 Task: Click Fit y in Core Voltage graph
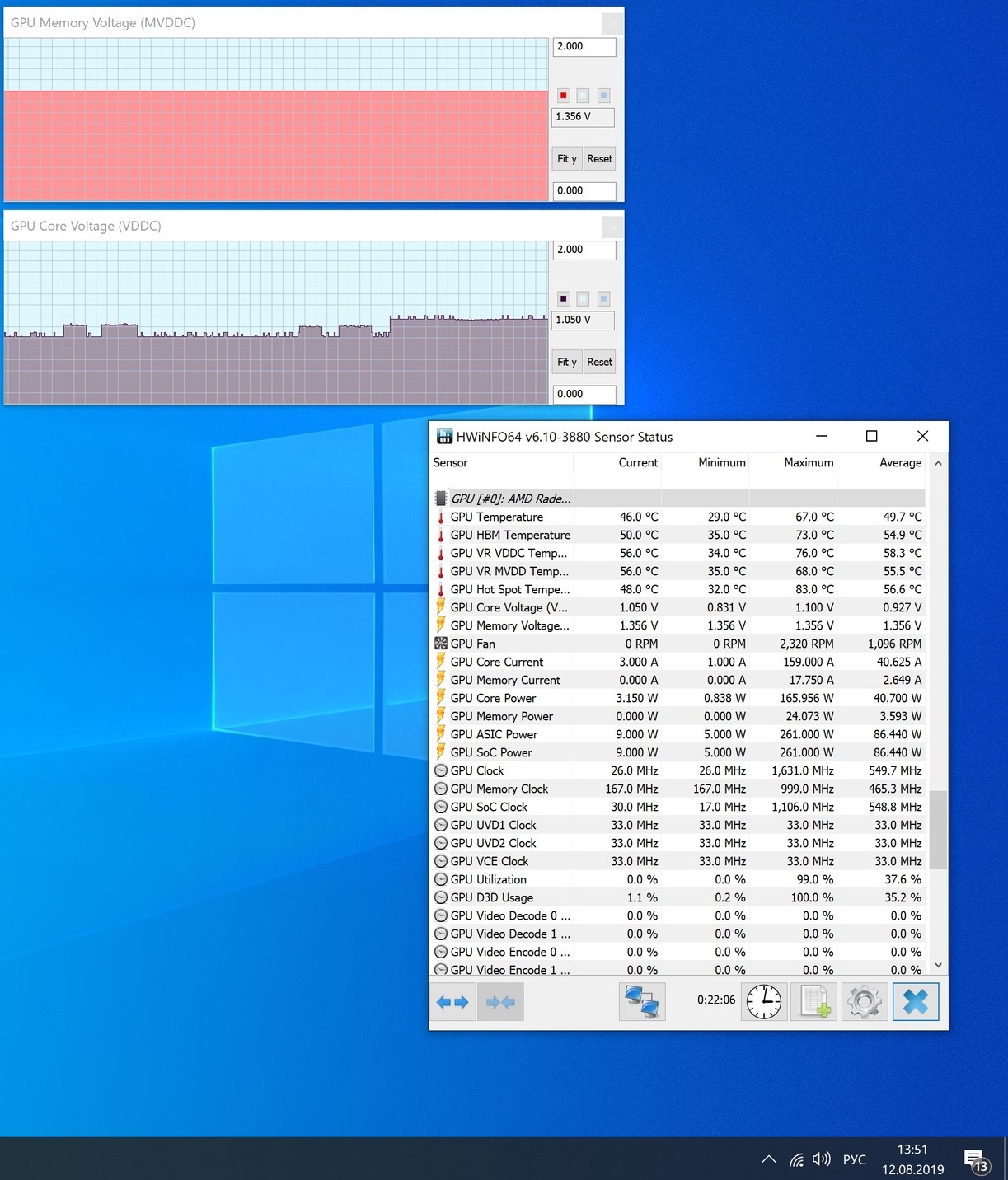(x=567, y=362)
